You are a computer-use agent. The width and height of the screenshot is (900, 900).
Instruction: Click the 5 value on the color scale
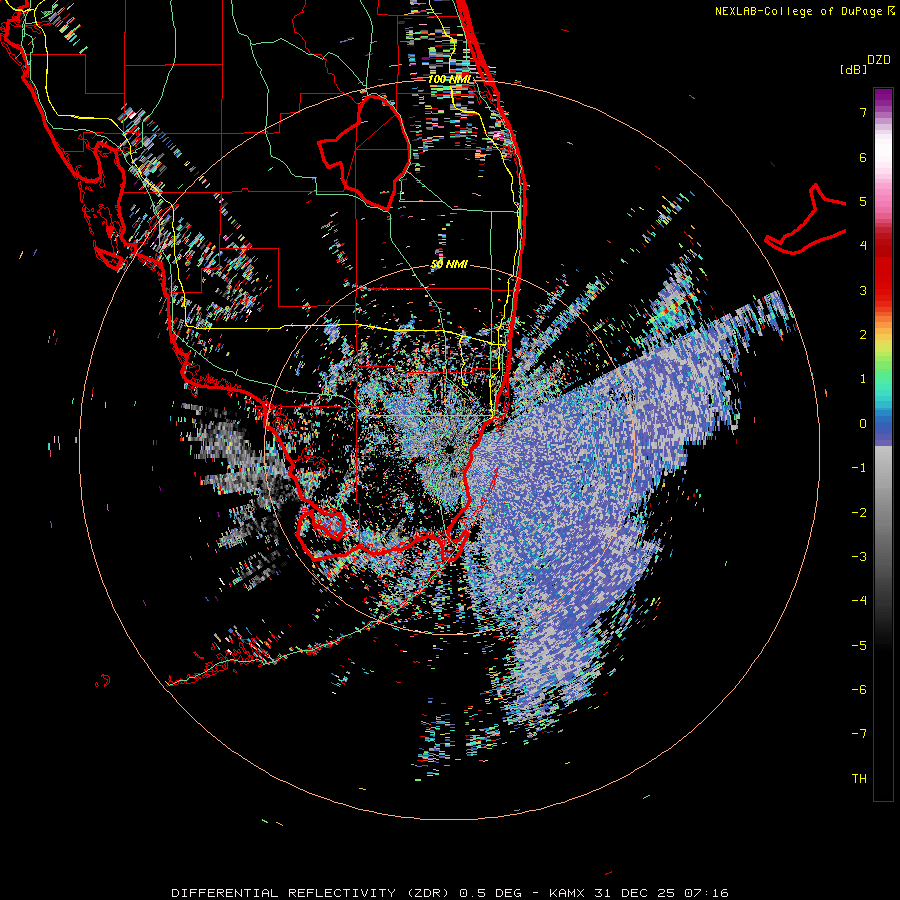(x=863, y=201)
